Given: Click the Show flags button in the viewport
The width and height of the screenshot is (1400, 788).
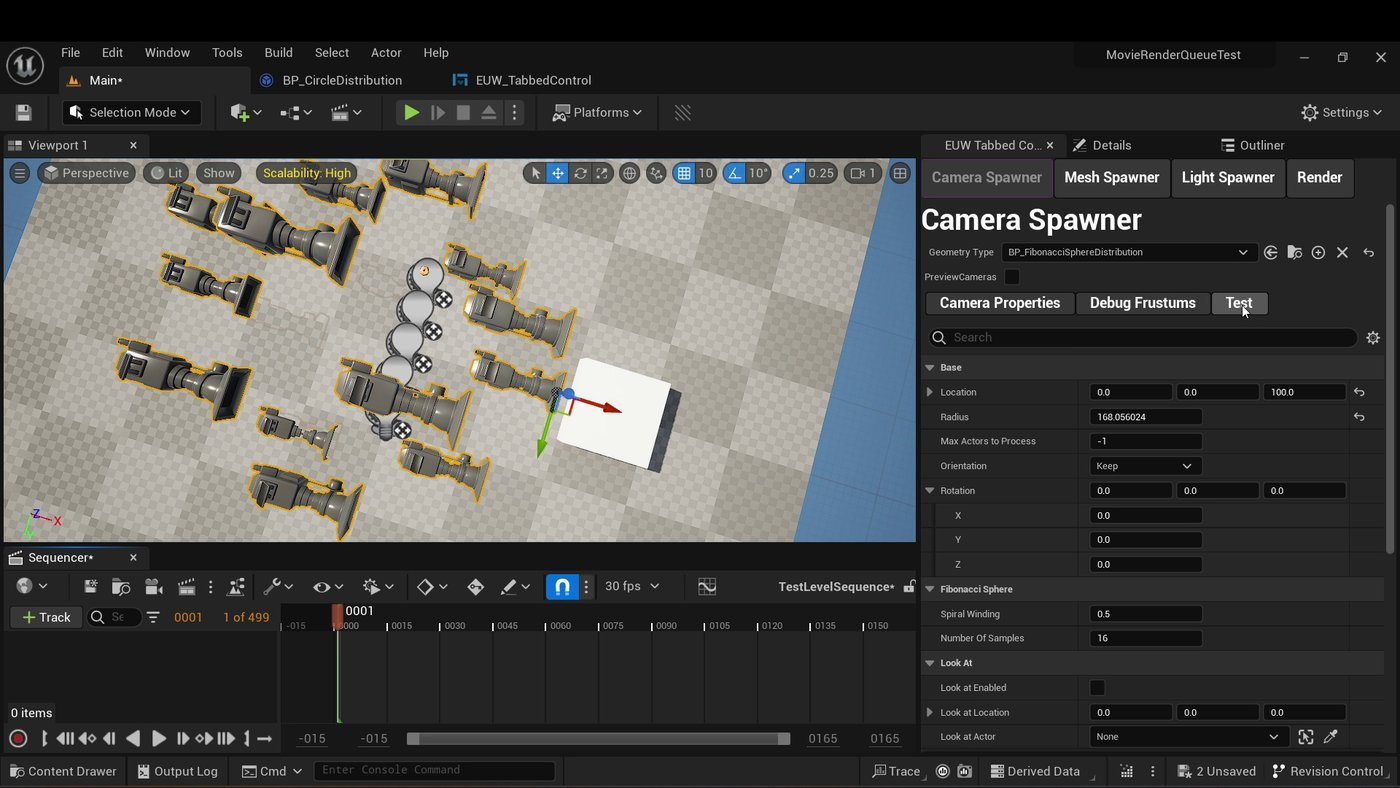Looking at the screenshot, I should pos(219,173).
